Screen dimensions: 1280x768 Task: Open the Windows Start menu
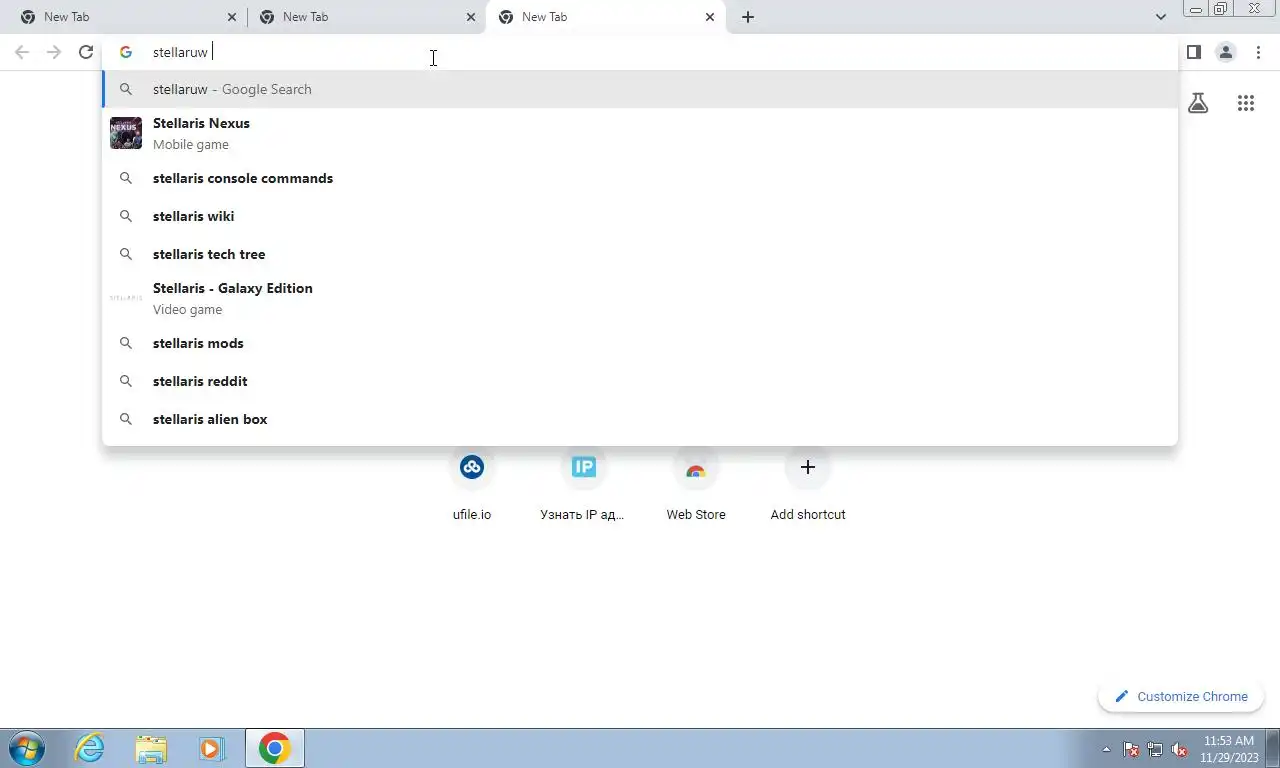pos(26,748)
